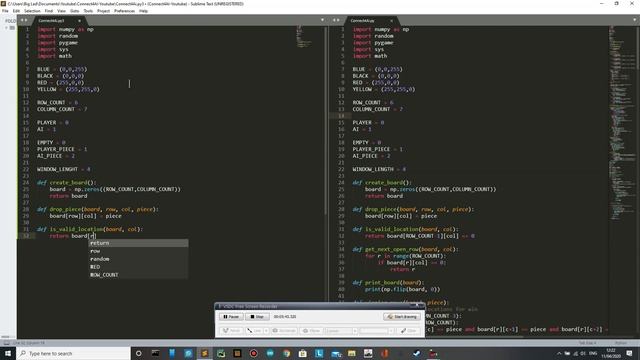Click 'def print_board' in right pane
The image size is (640, 360).
(388, 282)
